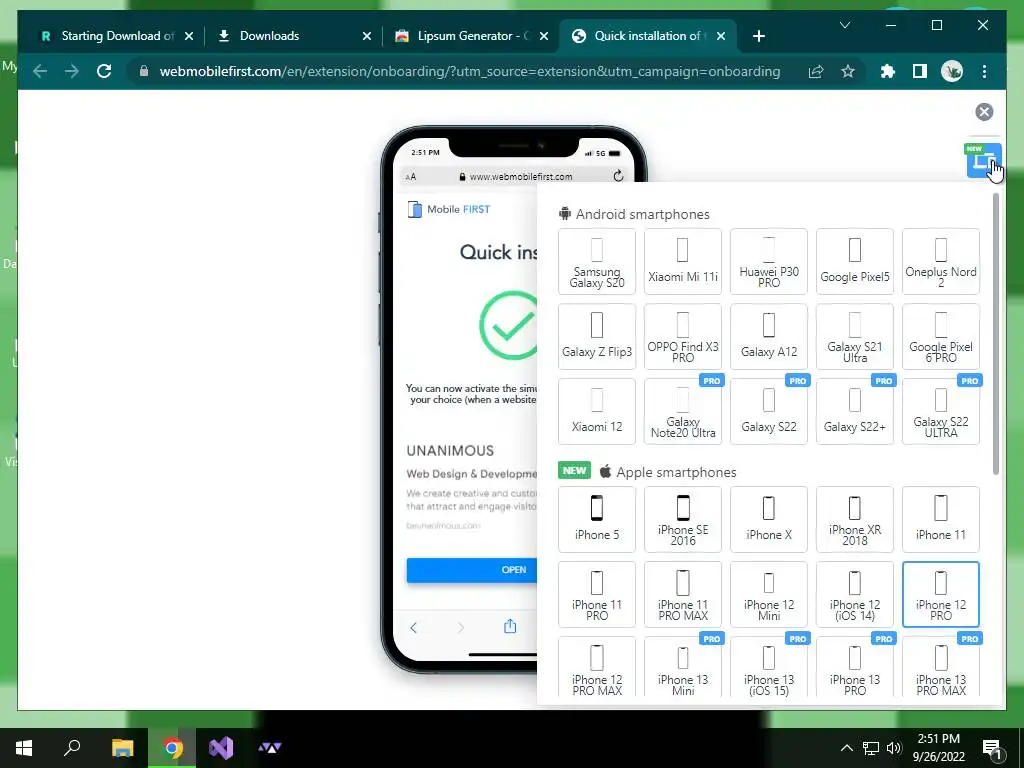Reload the current page
The height and width of the screenshot is (768, 1024).
[104, 71]
